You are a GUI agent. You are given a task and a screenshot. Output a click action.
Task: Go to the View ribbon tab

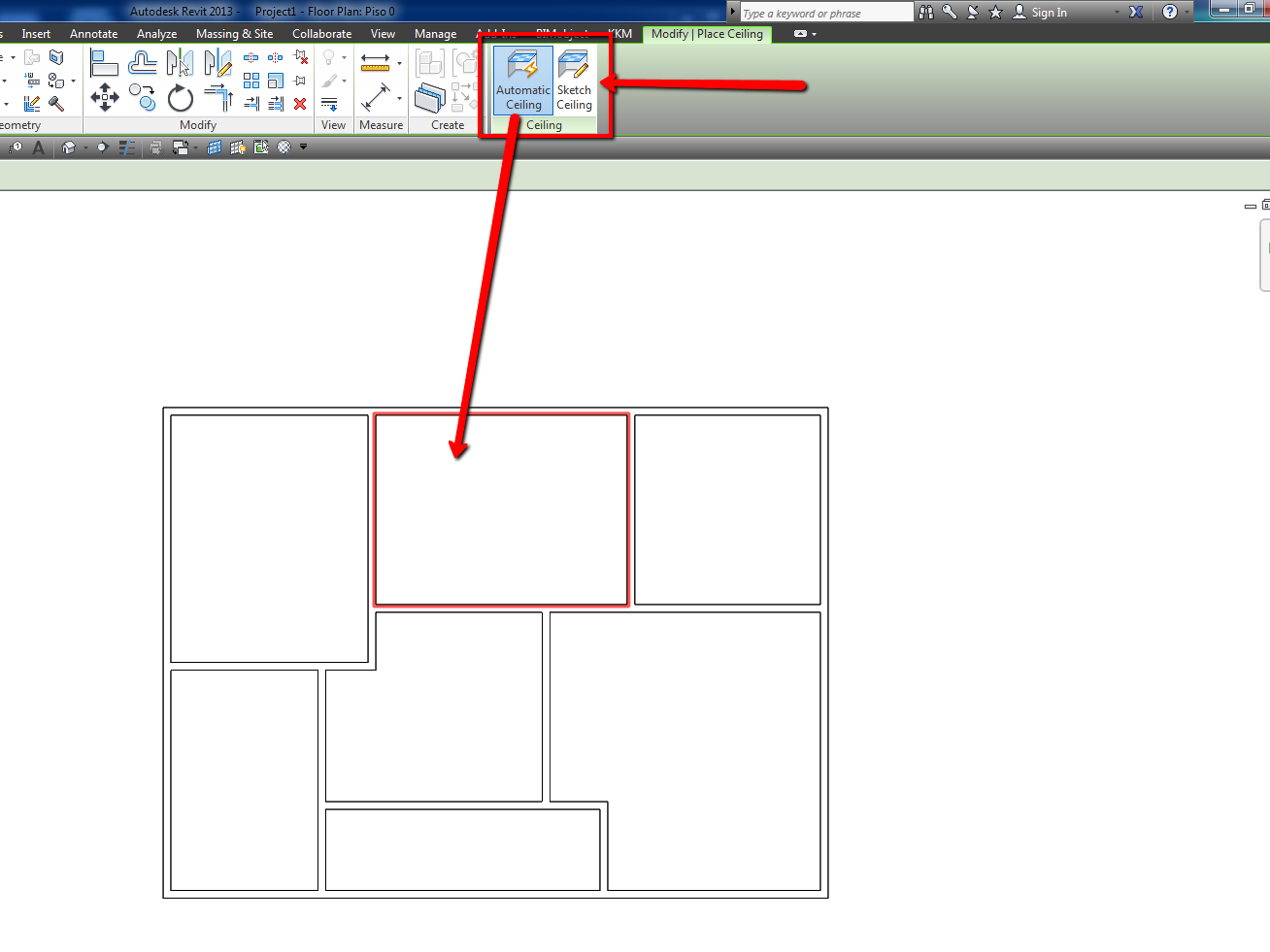[384, 34]
